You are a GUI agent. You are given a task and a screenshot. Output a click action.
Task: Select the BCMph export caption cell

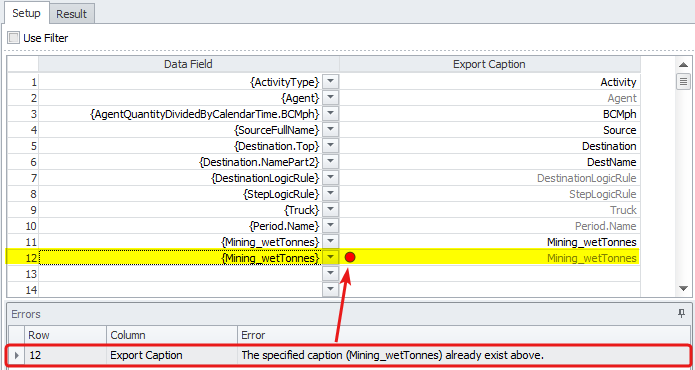(489, 114)
